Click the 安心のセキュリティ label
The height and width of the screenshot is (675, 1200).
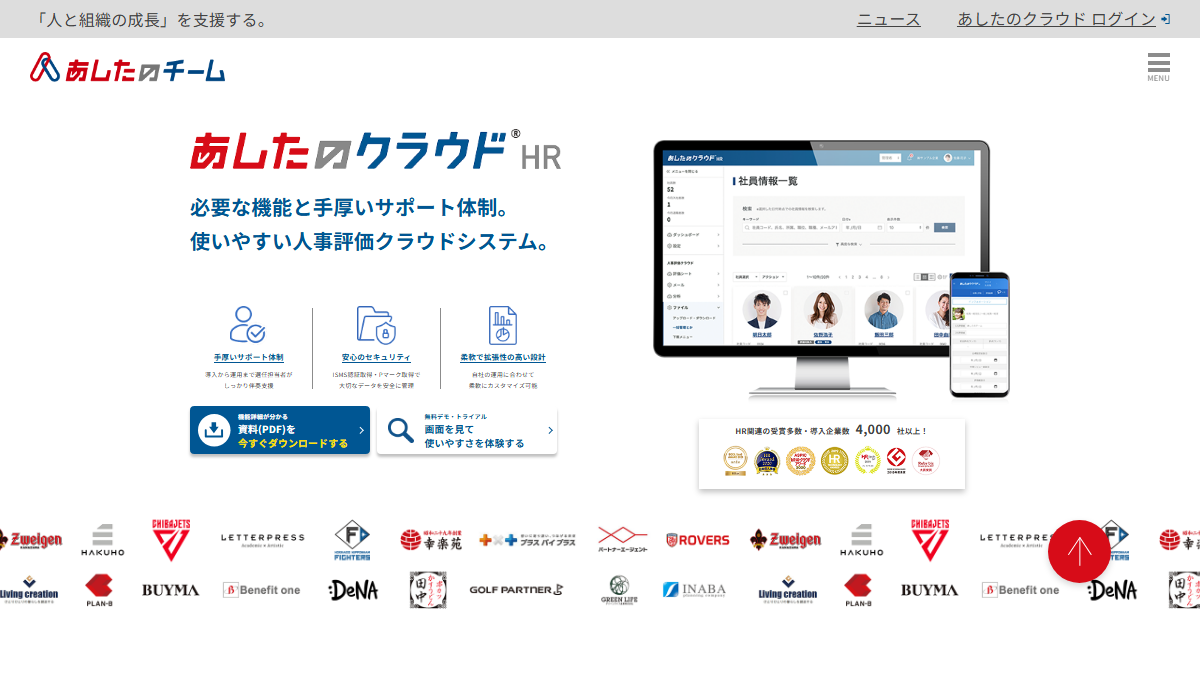coord(376,357)
